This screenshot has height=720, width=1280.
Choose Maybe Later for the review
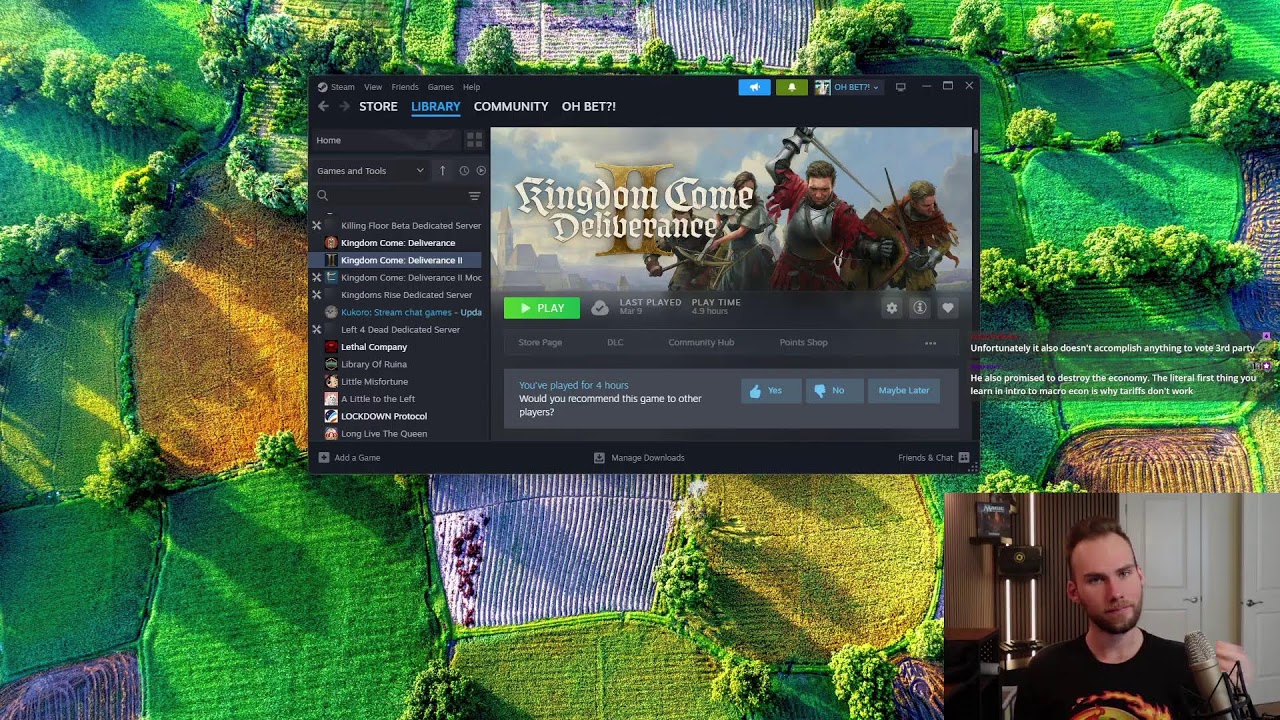coord(903,391)
